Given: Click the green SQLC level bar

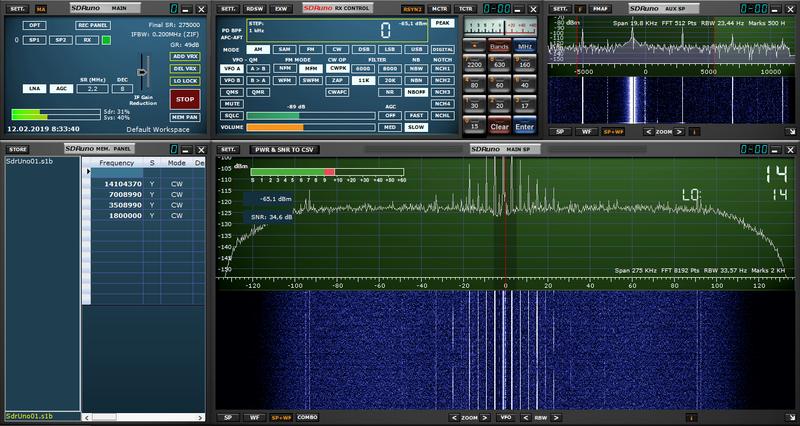Looking at the screenshot, I should click(272, 116).
